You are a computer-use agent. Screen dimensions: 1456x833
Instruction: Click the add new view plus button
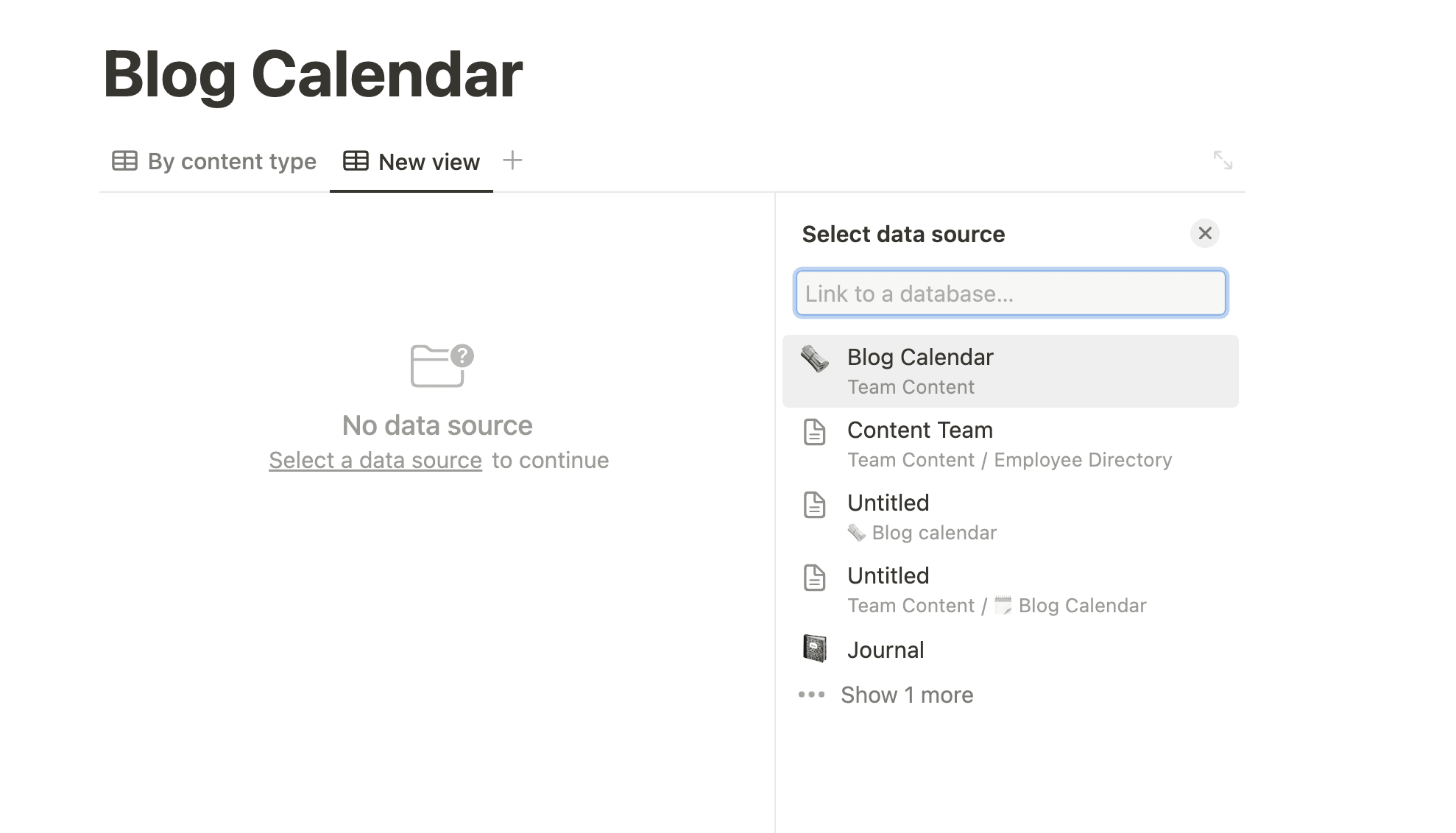point(512,161)
